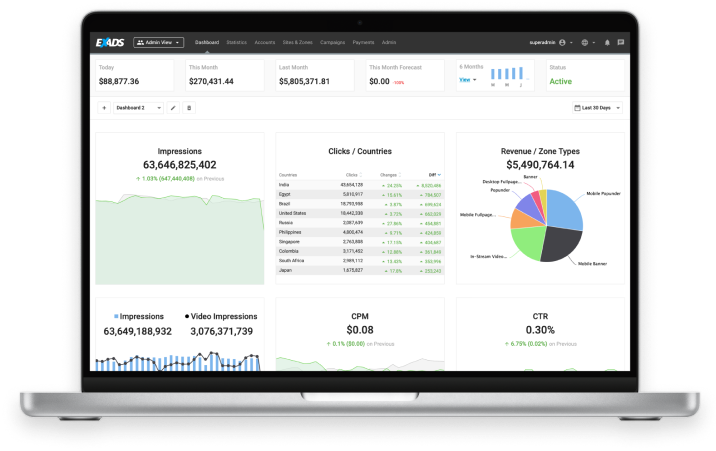The height and width of the screenshot is (451, 716).
Task: Select the Colombia row
Action: 360,251
